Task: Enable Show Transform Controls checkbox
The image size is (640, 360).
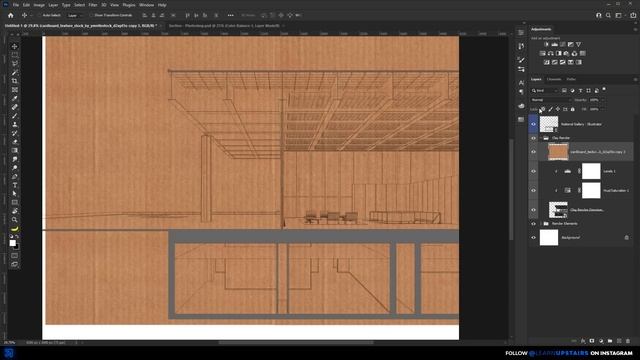Action: click(91, 16)
